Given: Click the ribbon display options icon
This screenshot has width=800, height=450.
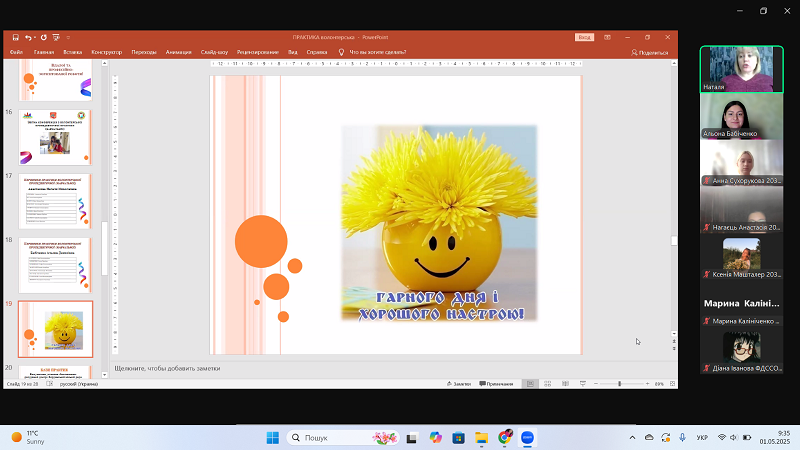Looking at the screenshot, I should pyautogui.click(x=607, y=37).
